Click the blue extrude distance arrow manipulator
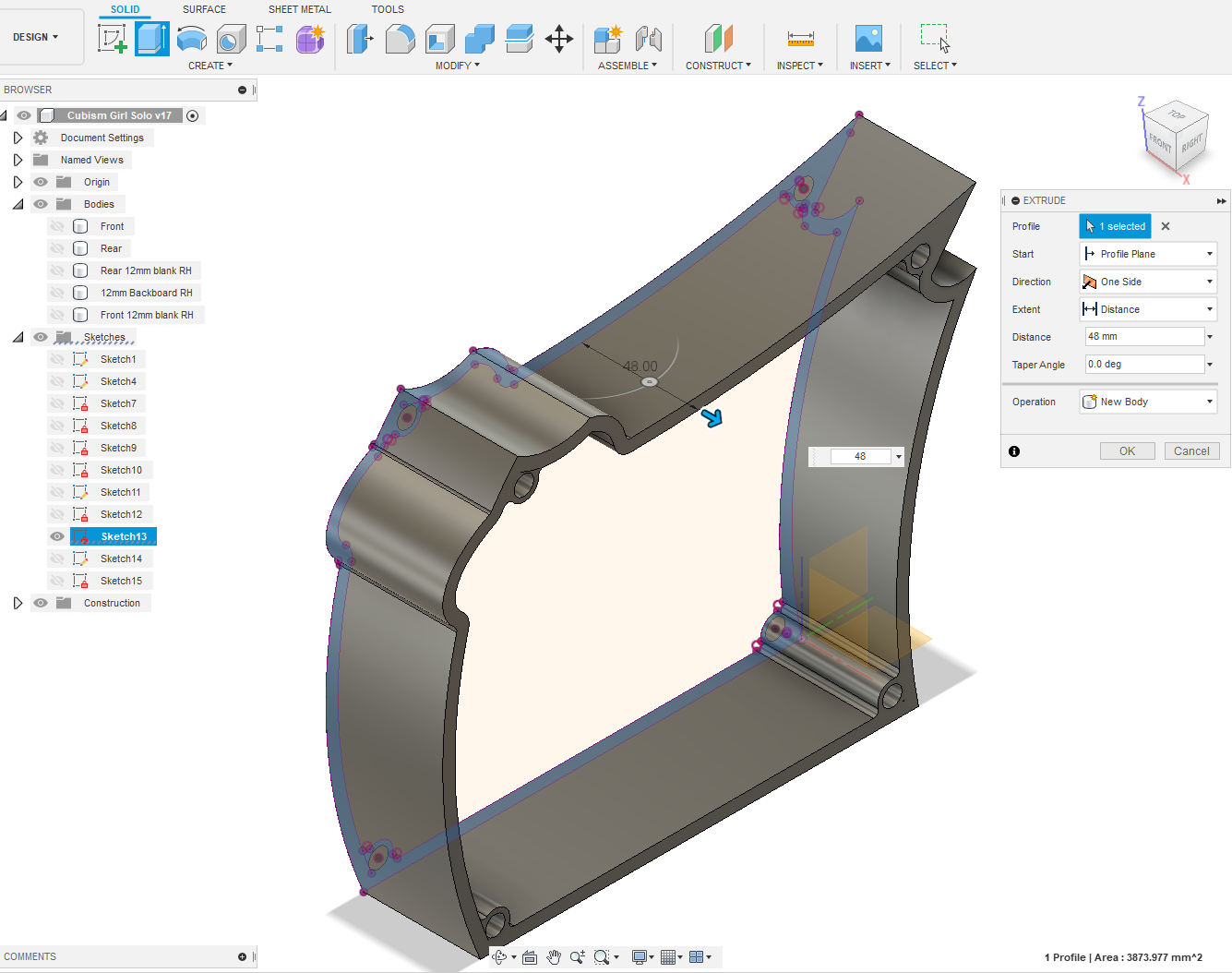 pos(712,418)
